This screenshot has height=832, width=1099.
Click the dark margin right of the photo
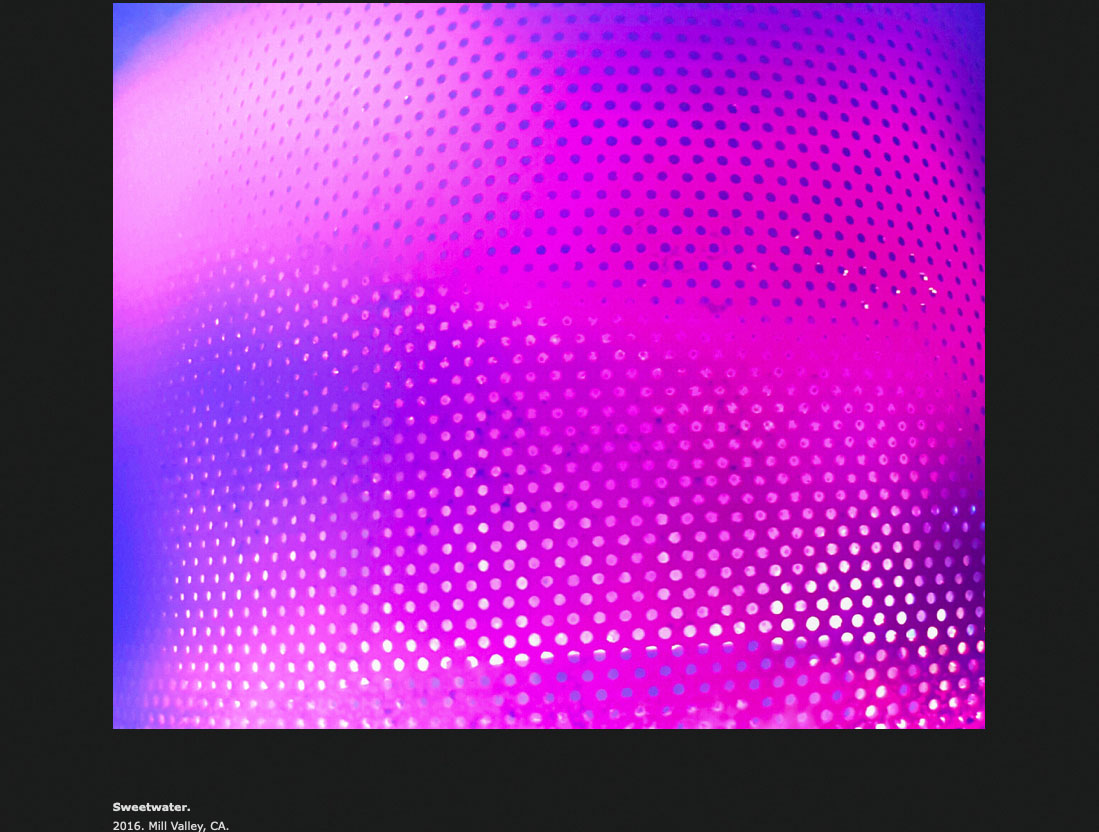click(1042, 400)
